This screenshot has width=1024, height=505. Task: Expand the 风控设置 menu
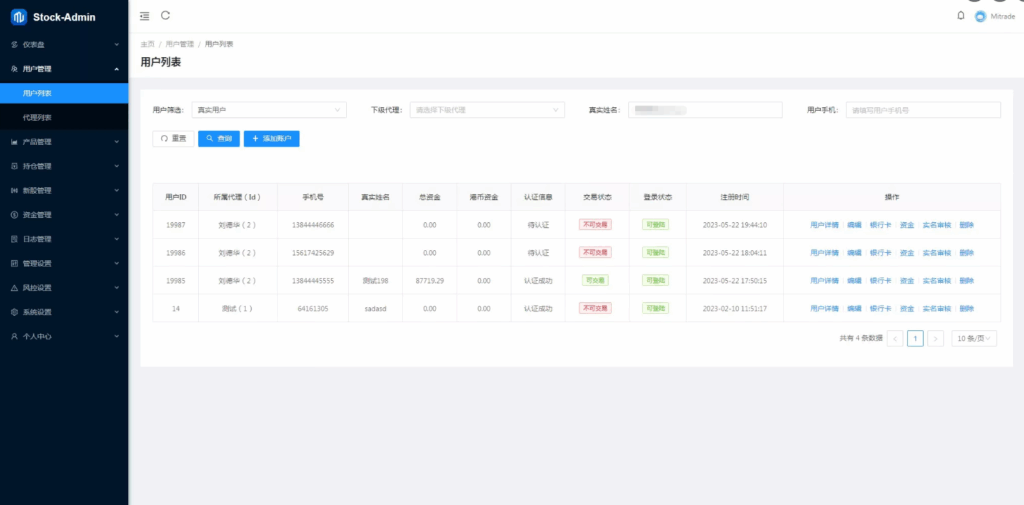(64, 287)
